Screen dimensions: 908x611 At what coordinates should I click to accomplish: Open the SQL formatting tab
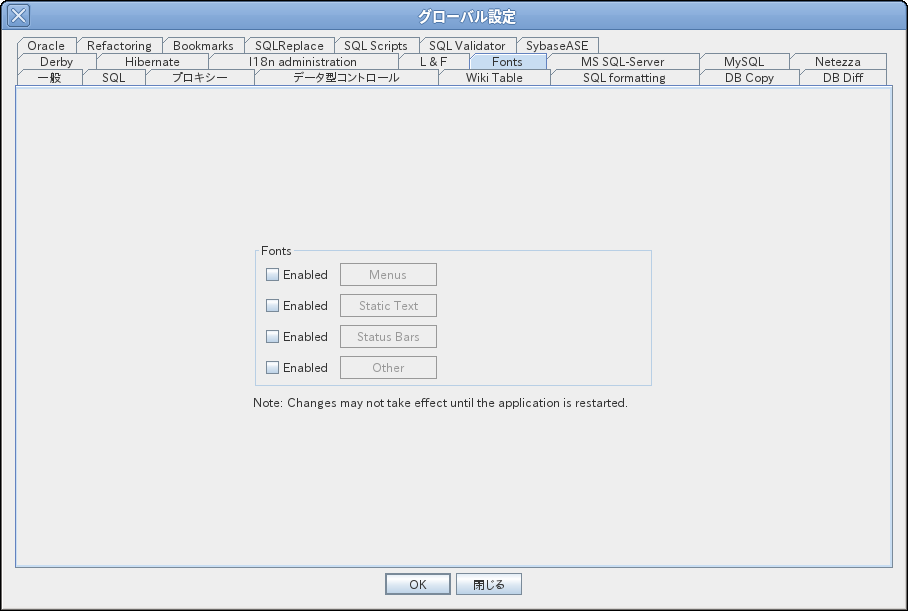click(x=624, y=78)
